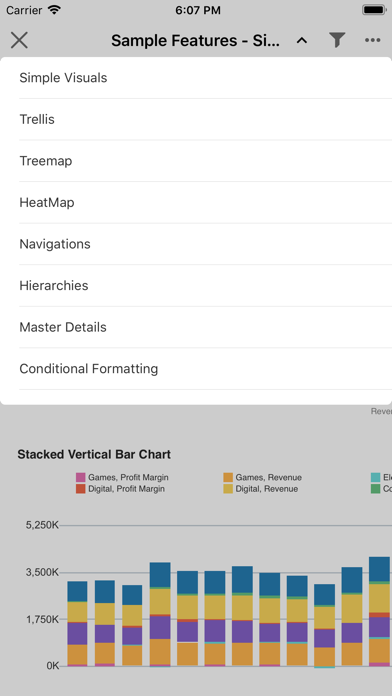
Task: Click the Games, Profit Margin legend swatch
Action: [80, 478]
